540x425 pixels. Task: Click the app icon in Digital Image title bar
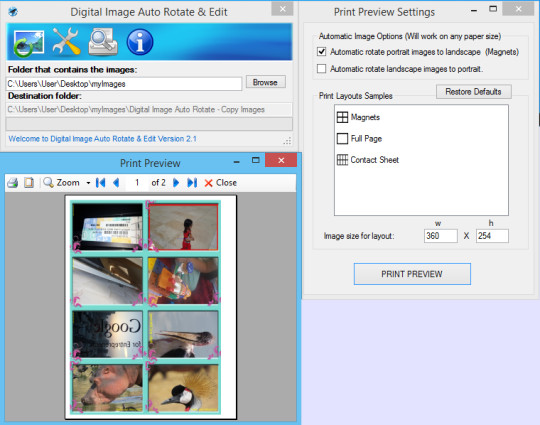point(13,12)
